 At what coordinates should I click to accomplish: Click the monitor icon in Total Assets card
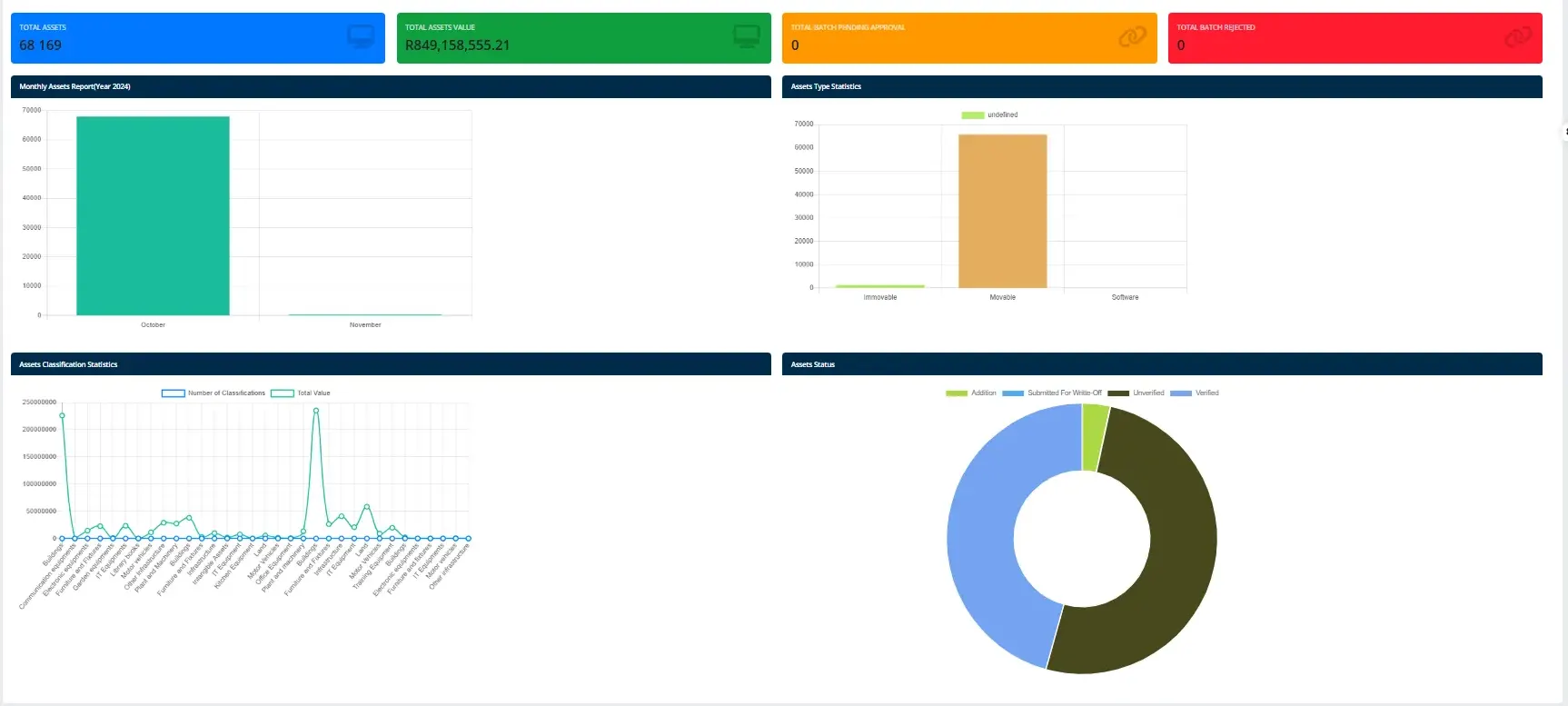click(x=361, y=37)
